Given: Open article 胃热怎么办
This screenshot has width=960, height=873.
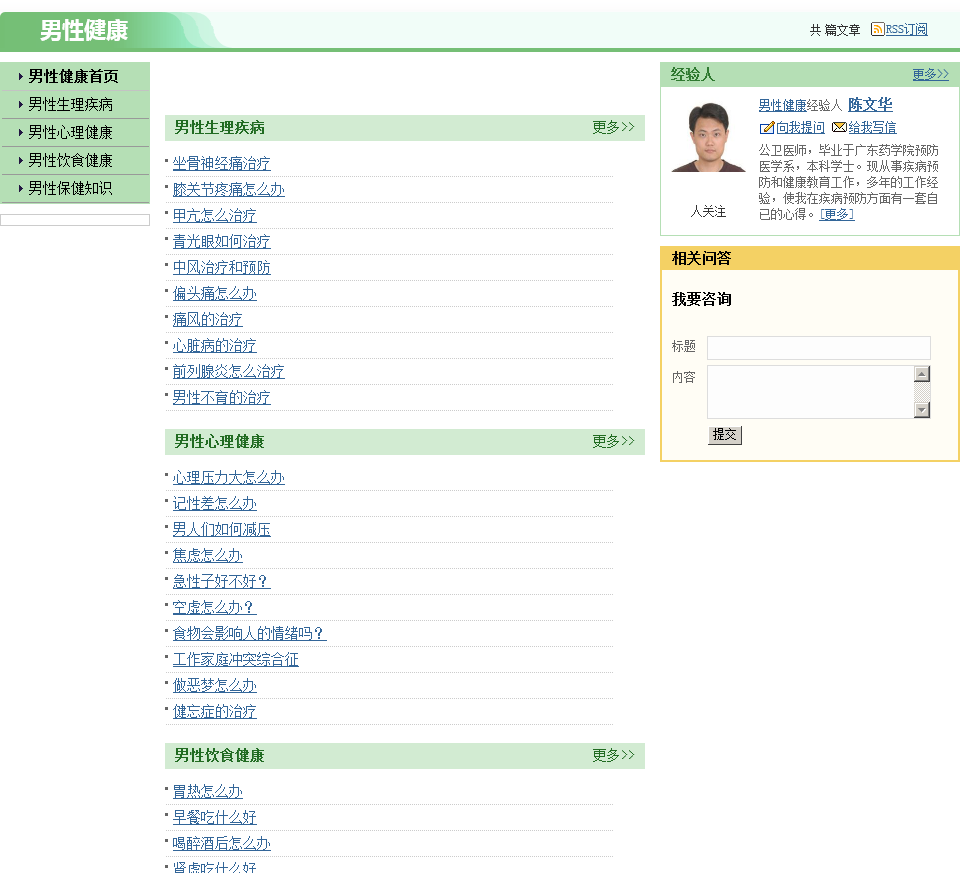Looking at the screenshot, I should coord(207,792).
